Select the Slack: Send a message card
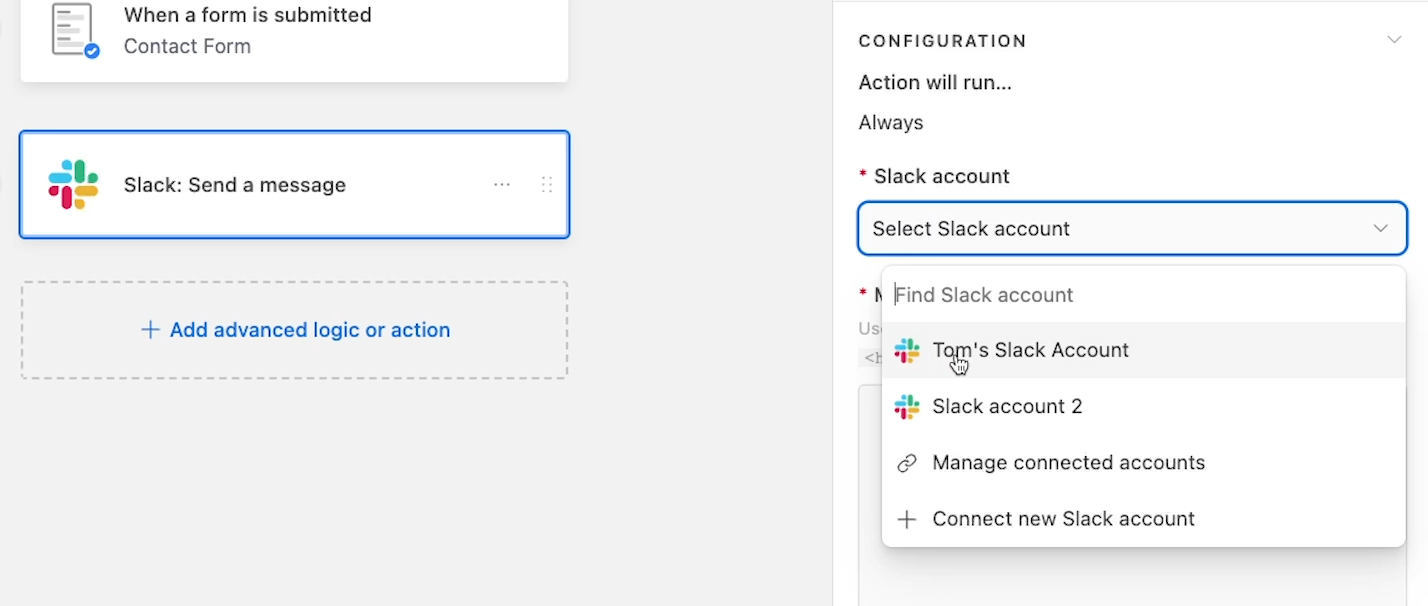 click(295, 185)
